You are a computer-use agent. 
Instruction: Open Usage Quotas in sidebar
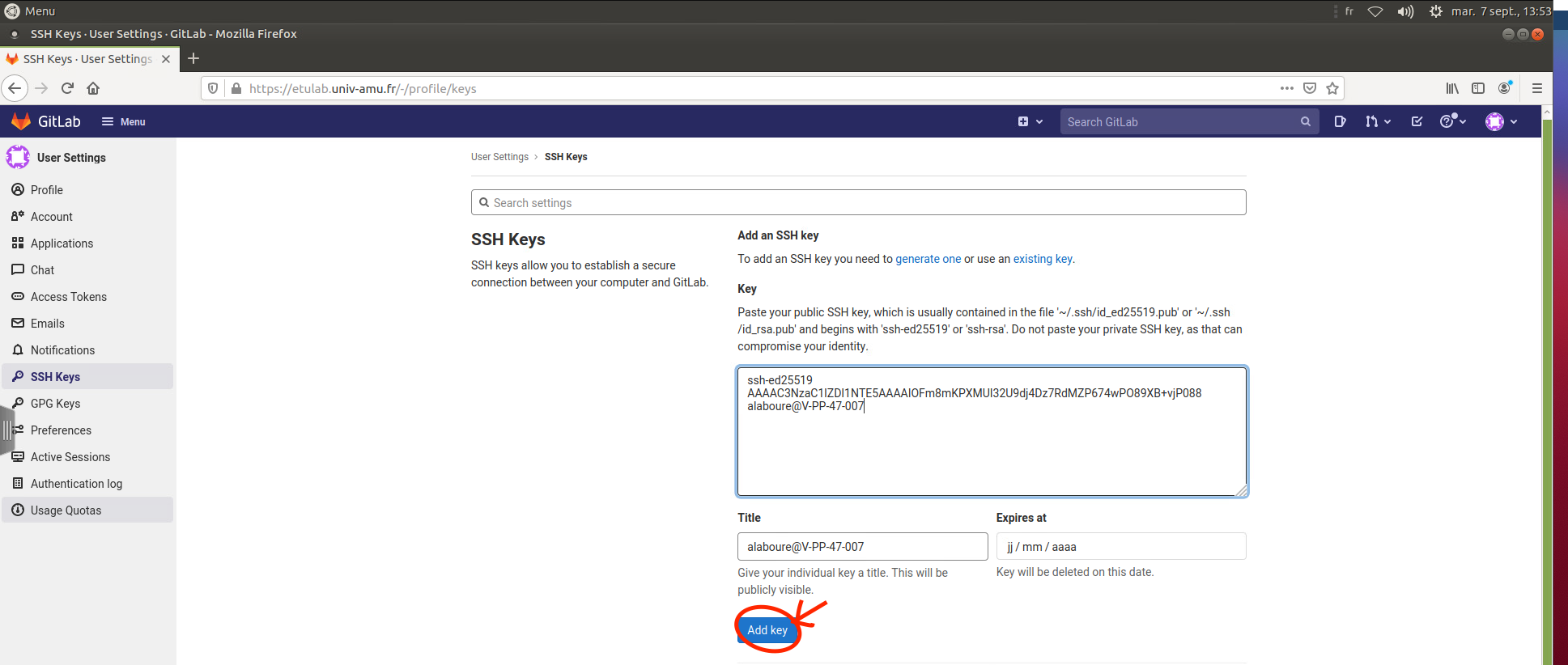87,510
